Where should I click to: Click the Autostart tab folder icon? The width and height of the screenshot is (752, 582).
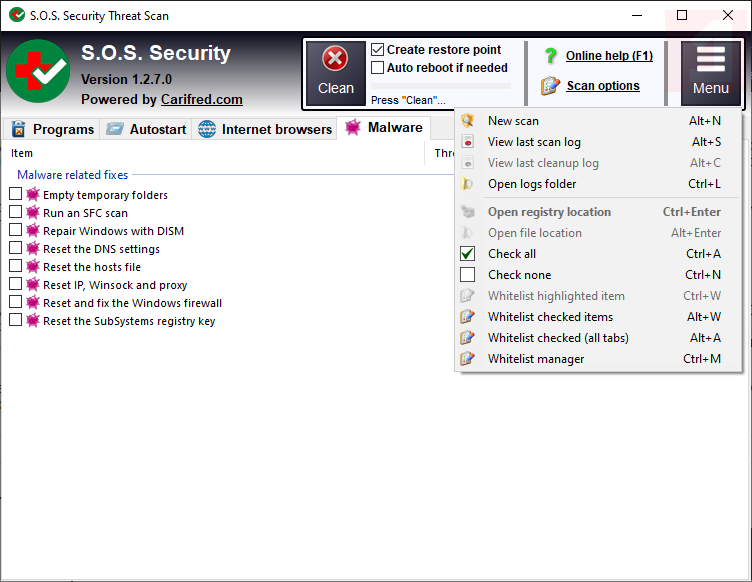click(115, 129)
